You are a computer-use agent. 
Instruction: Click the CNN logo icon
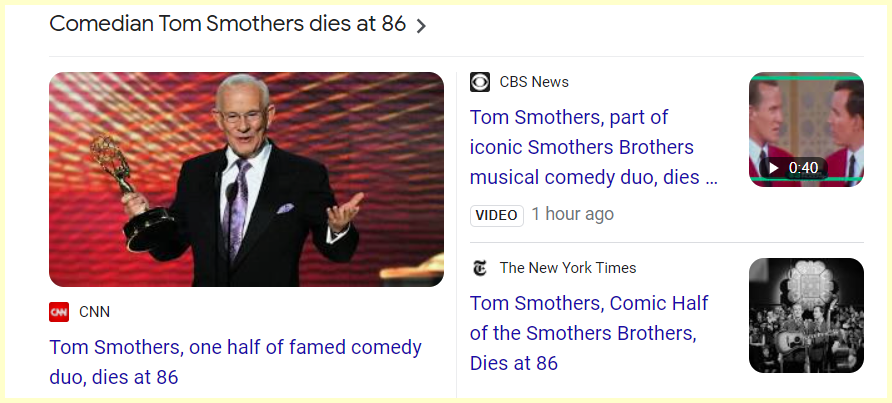(x=59, y=312)
